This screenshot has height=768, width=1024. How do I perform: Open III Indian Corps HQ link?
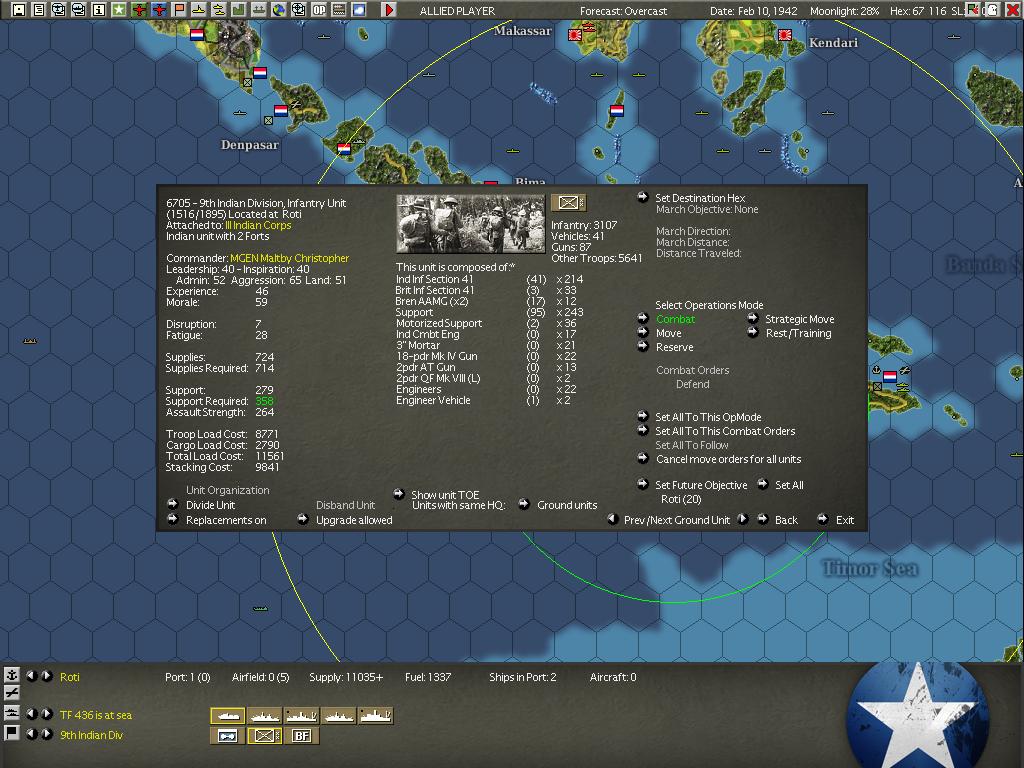(258, 225)
